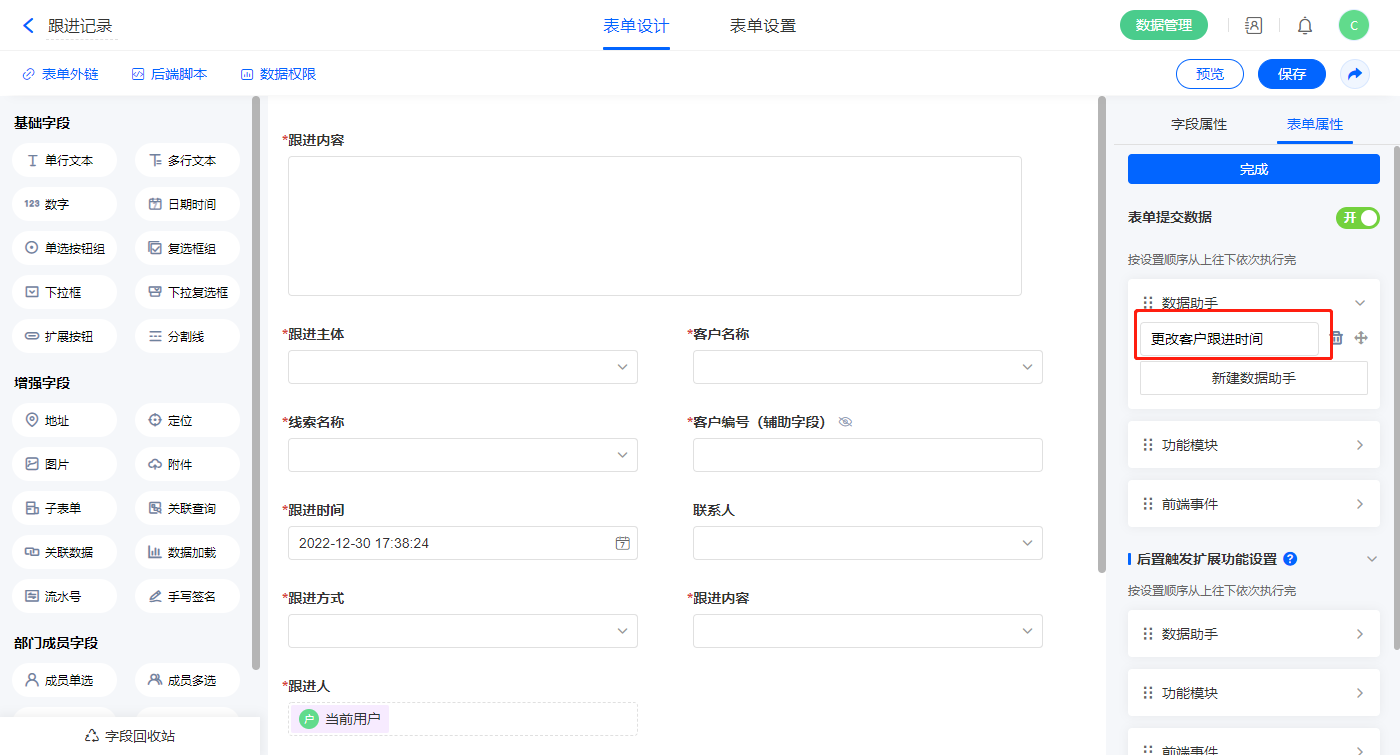The height and width of the screenshot is (755, 1400).
Task: Switch to the 字段属性 tab
Action: point(1198,124)
